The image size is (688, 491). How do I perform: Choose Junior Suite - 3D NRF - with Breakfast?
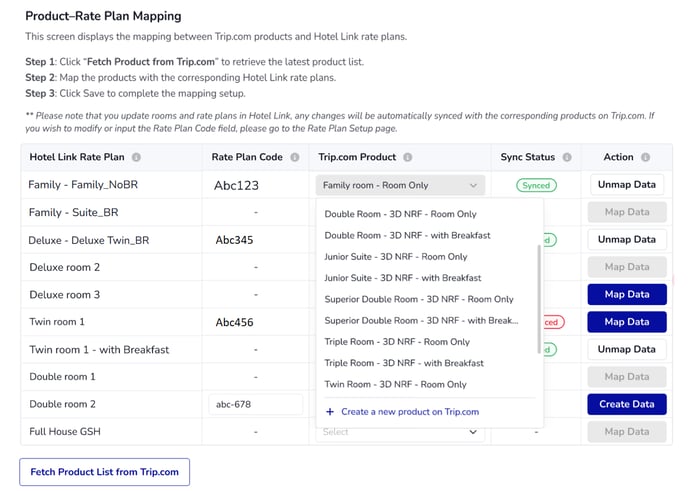click(x=402, y=278)
